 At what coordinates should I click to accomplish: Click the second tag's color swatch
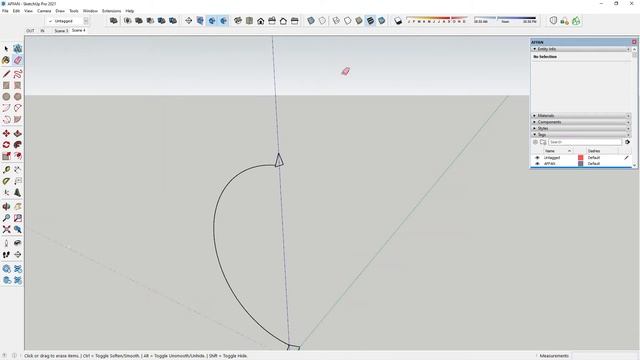(x=580, y=164)
